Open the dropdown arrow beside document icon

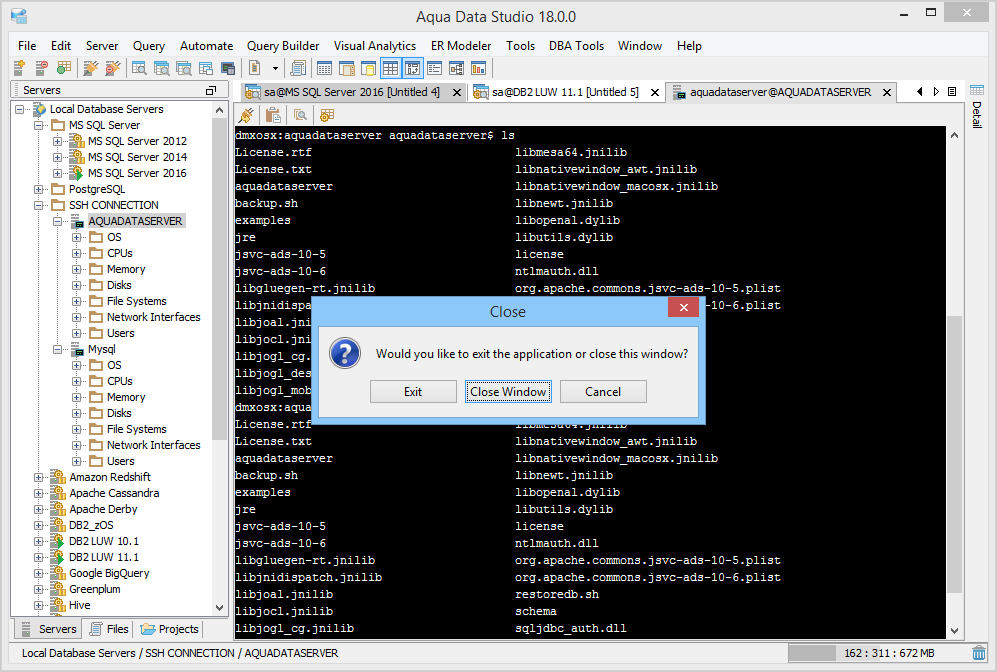point(275,68)
